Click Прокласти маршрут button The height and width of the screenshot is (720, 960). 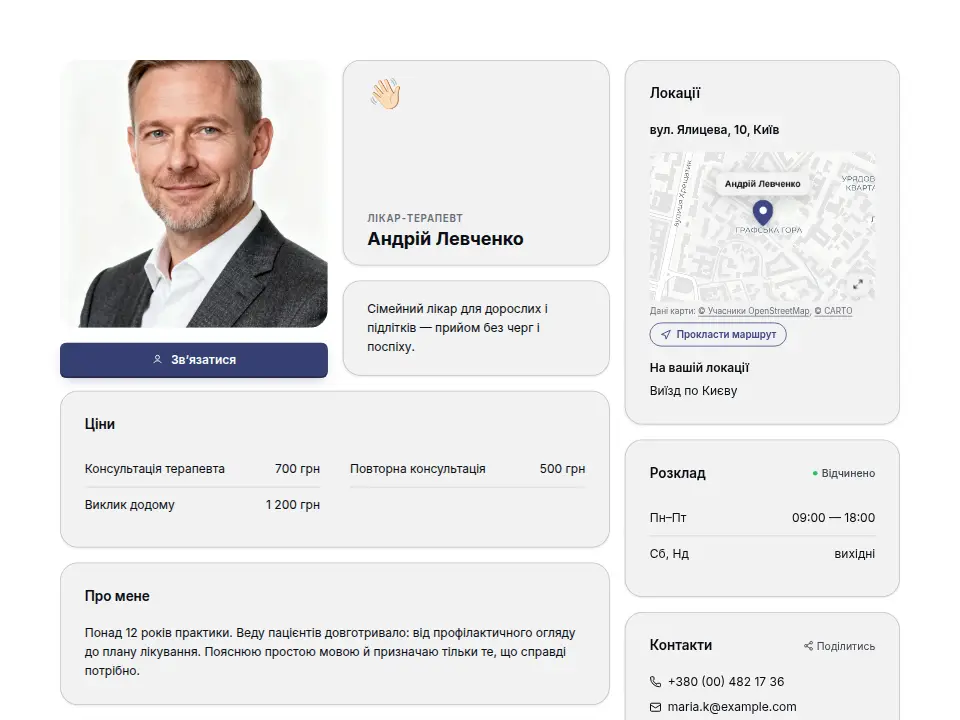coord(718,334)
